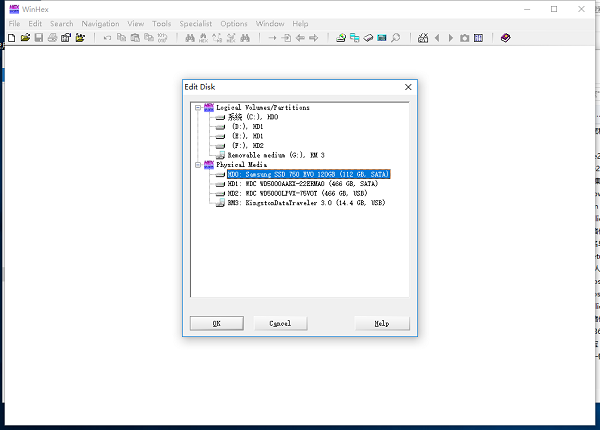Open the Tools menu

(x=161, y=24)
